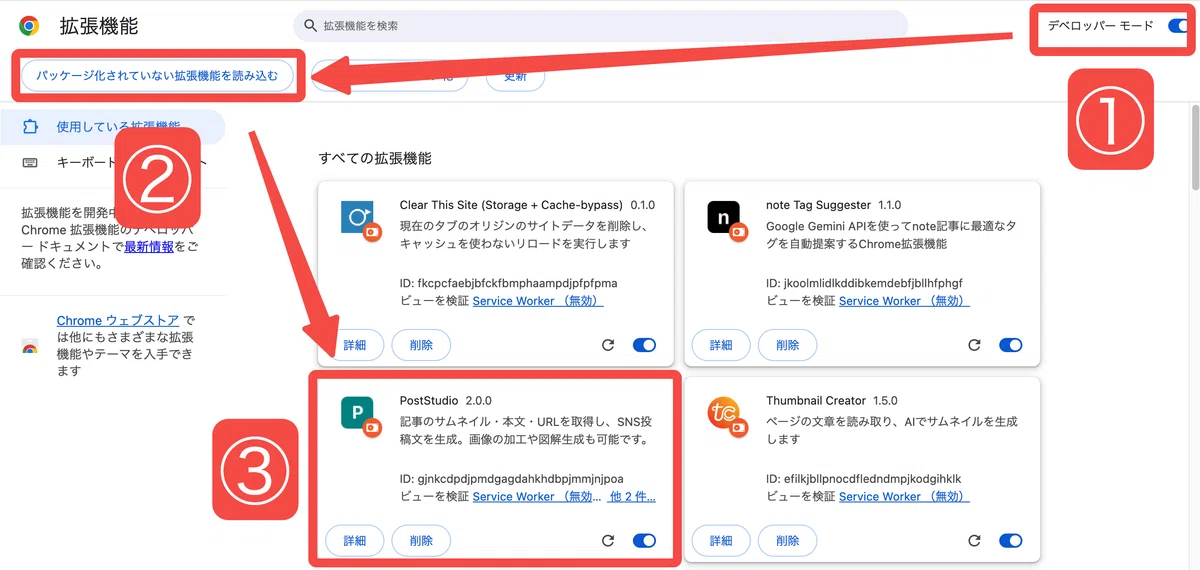The height and width of the screenshot is (570, 1200).
Task: Open 詳細 for Thumbnail Creator
Action: 721,541
